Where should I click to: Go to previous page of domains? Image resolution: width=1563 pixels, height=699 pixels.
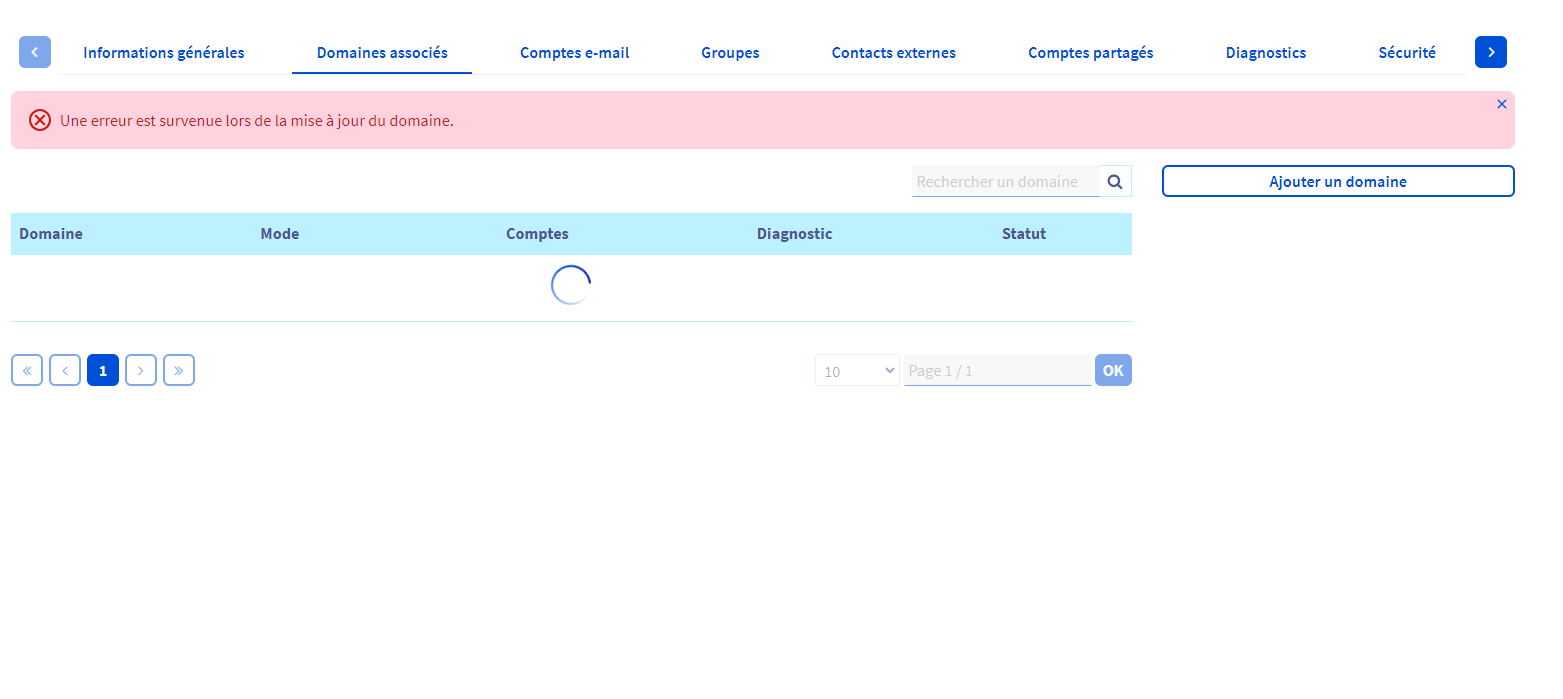65,371
